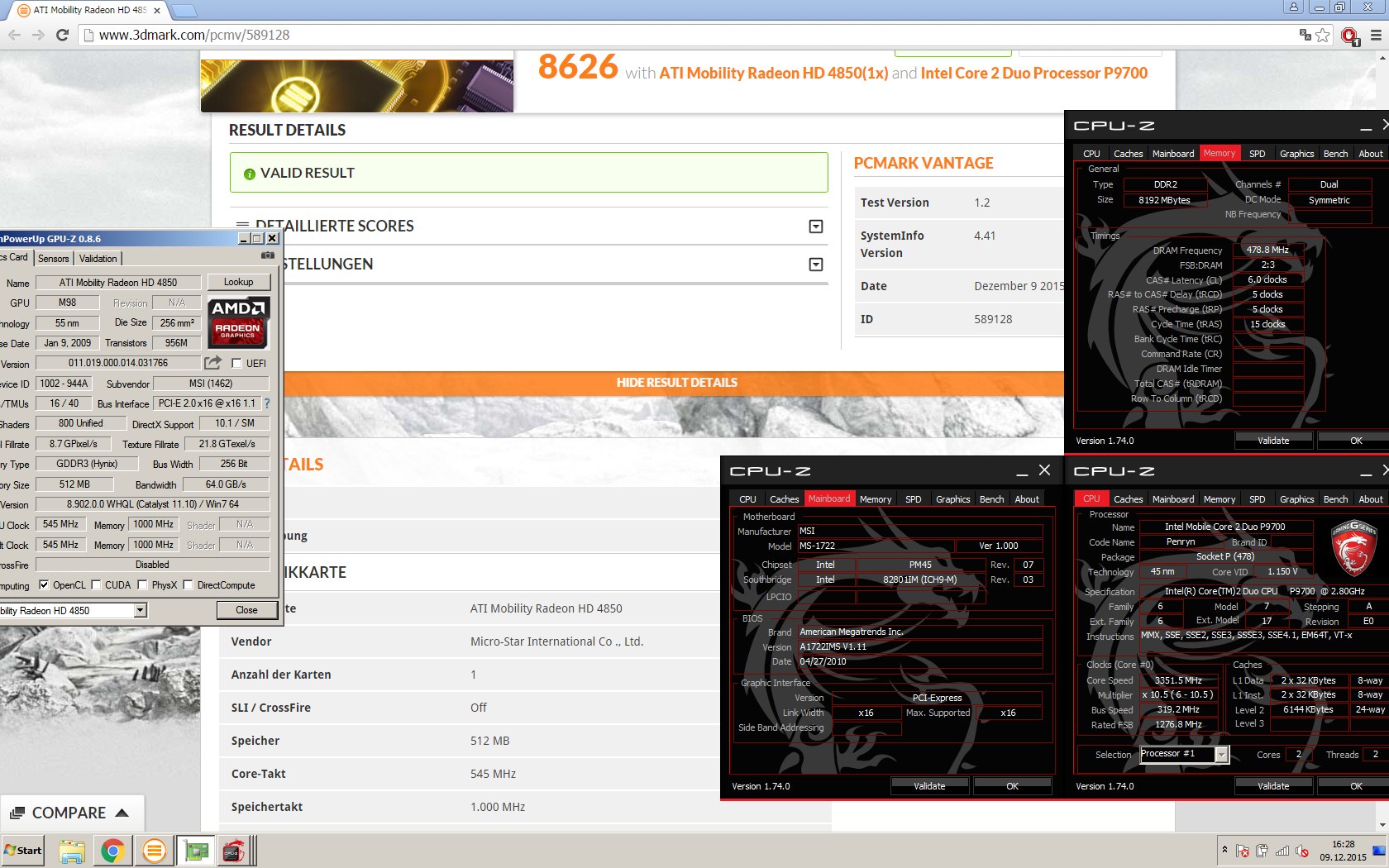Click the action center flag tray icon

point(1243,851)
